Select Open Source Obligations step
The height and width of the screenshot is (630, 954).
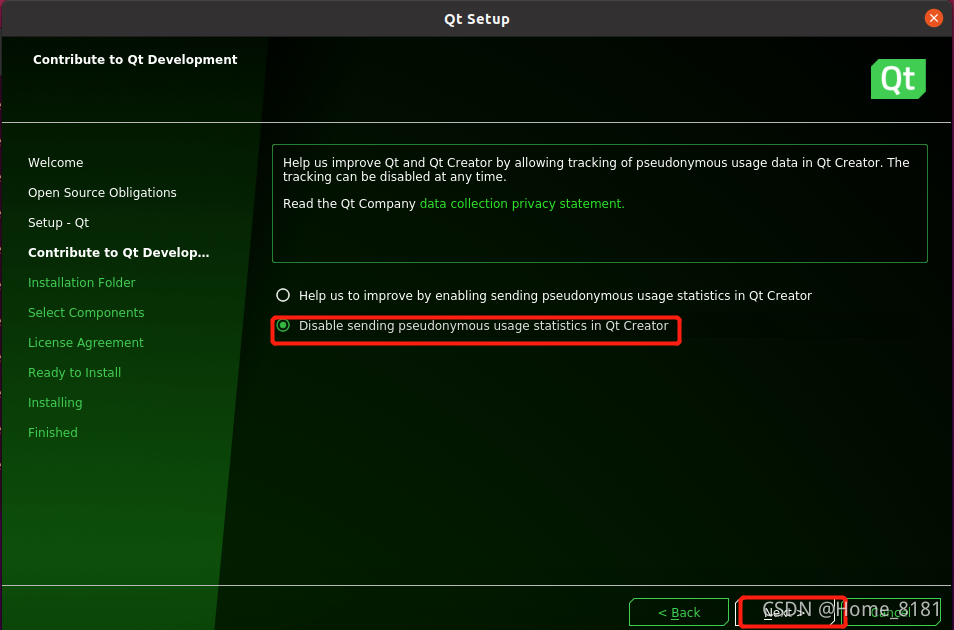[x=102, y=192]
